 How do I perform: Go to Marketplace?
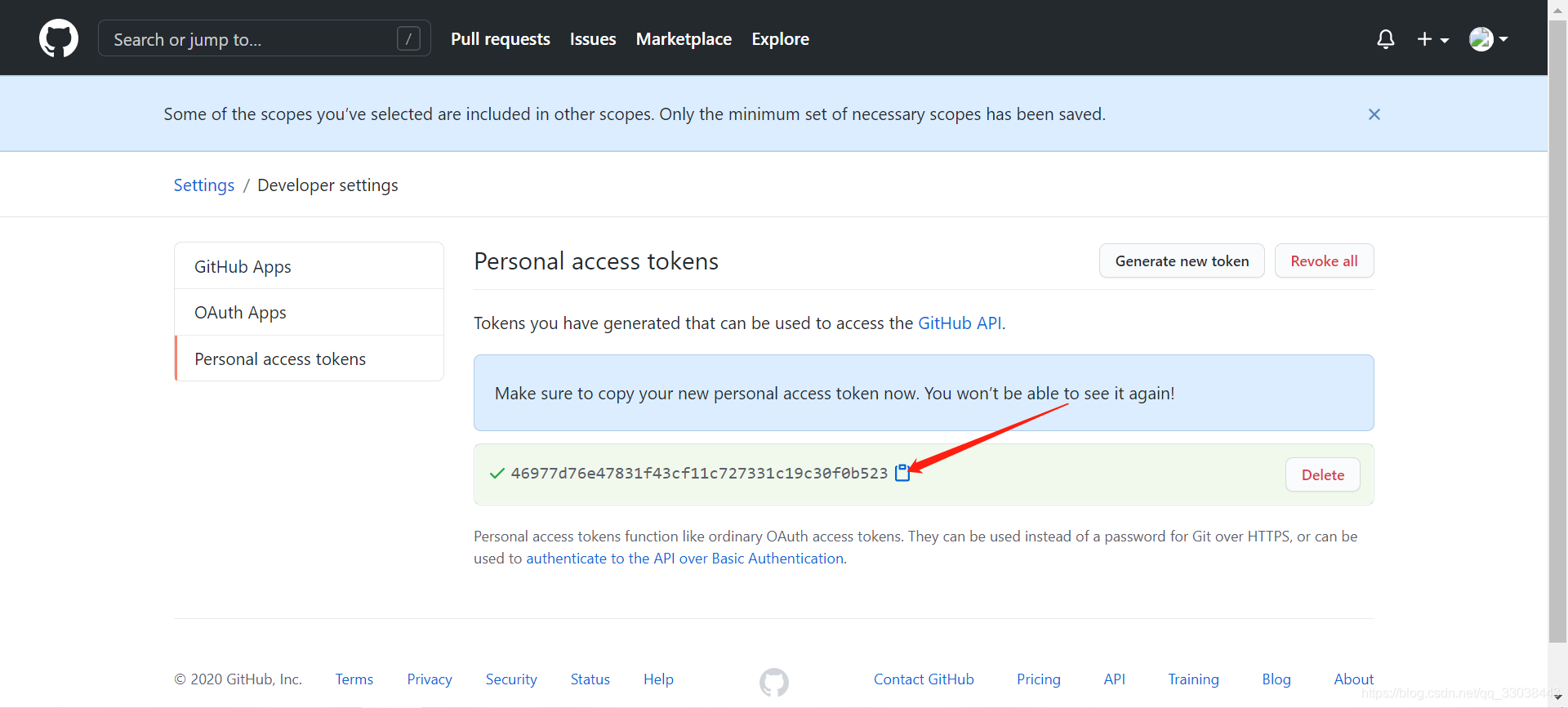tap(684, 39)
